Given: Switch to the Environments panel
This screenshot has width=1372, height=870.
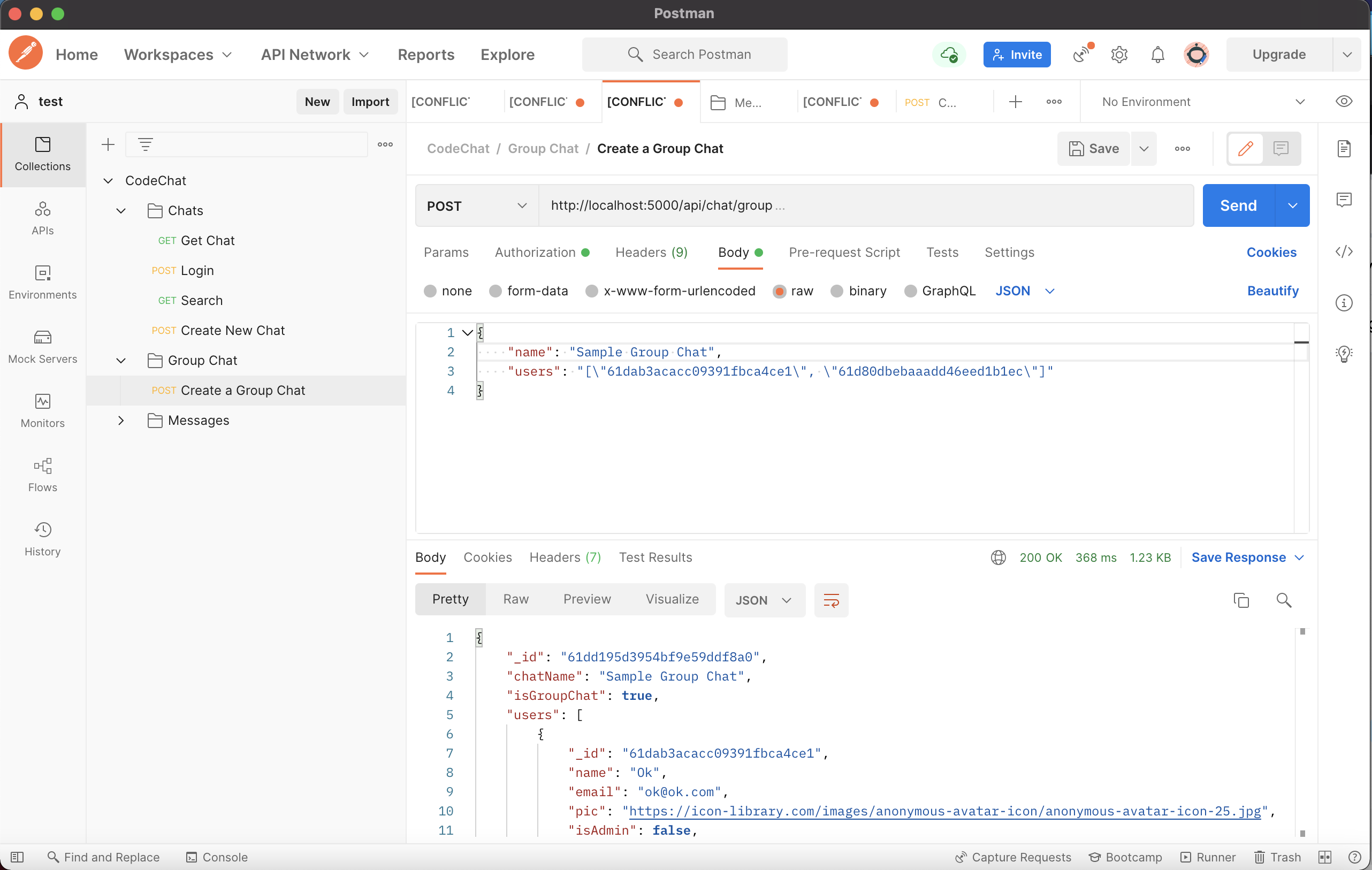Looking at the screenshot, I should (x=43, y=283).
